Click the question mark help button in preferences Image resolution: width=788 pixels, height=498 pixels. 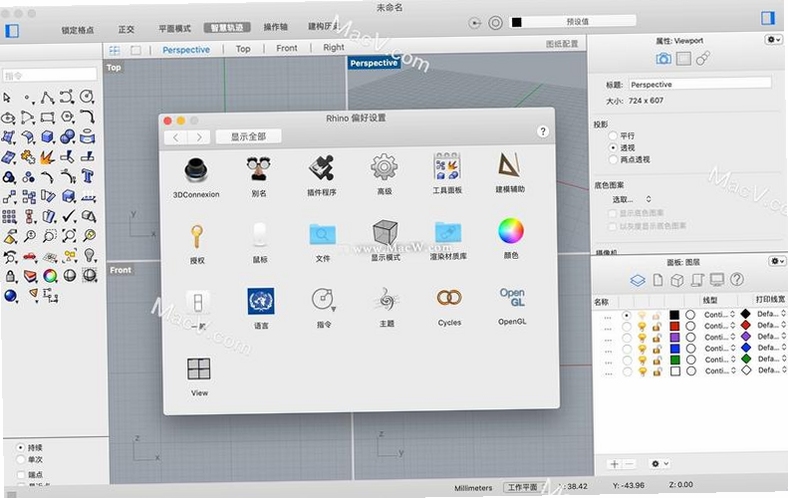(x=543, y=131)
